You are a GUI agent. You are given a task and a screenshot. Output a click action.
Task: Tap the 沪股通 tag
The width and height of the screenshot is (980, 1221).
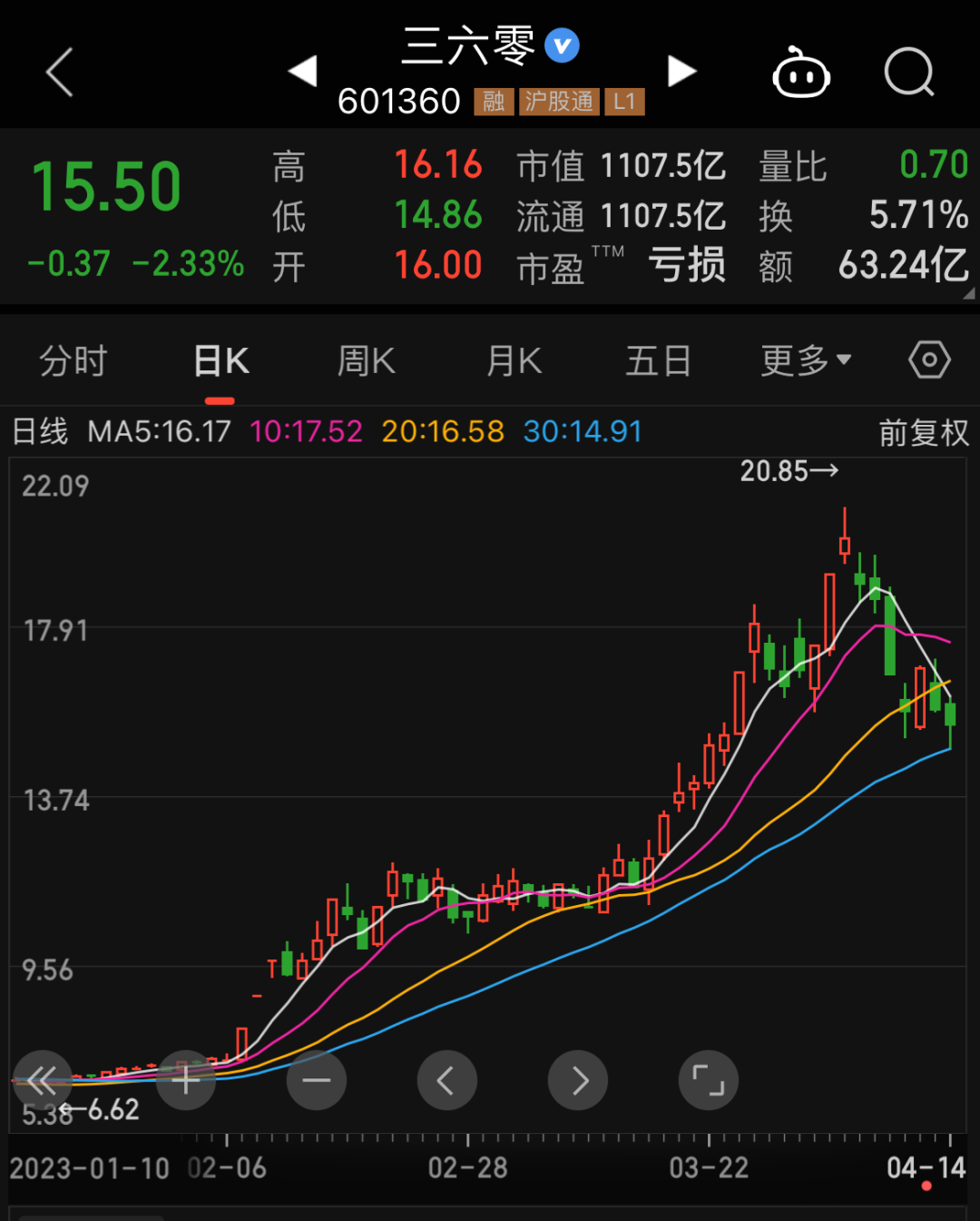click(x=559, y=102)
